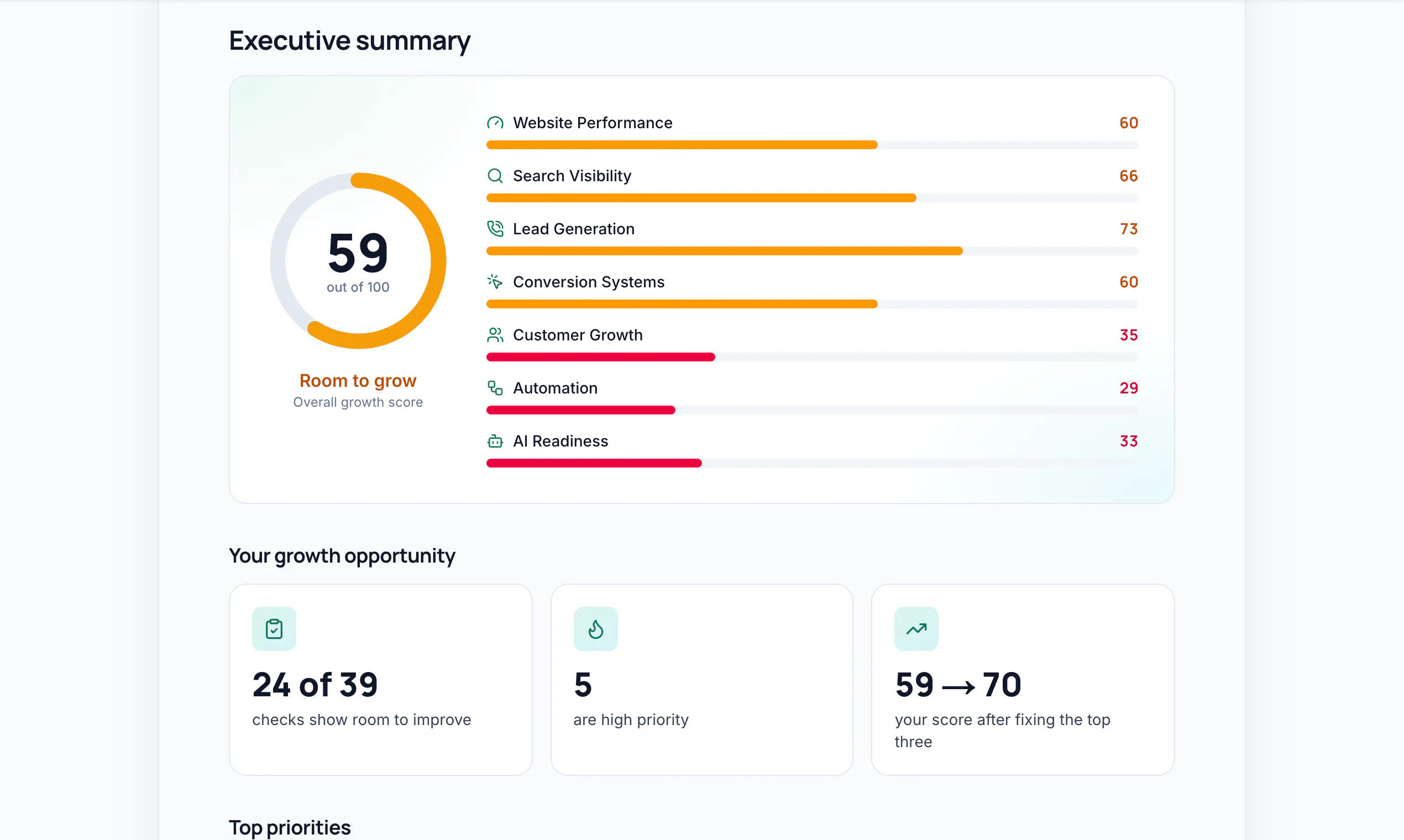Click the "out of 100" caption
The height and width of the screenshot is (840, 1404).
358,287
